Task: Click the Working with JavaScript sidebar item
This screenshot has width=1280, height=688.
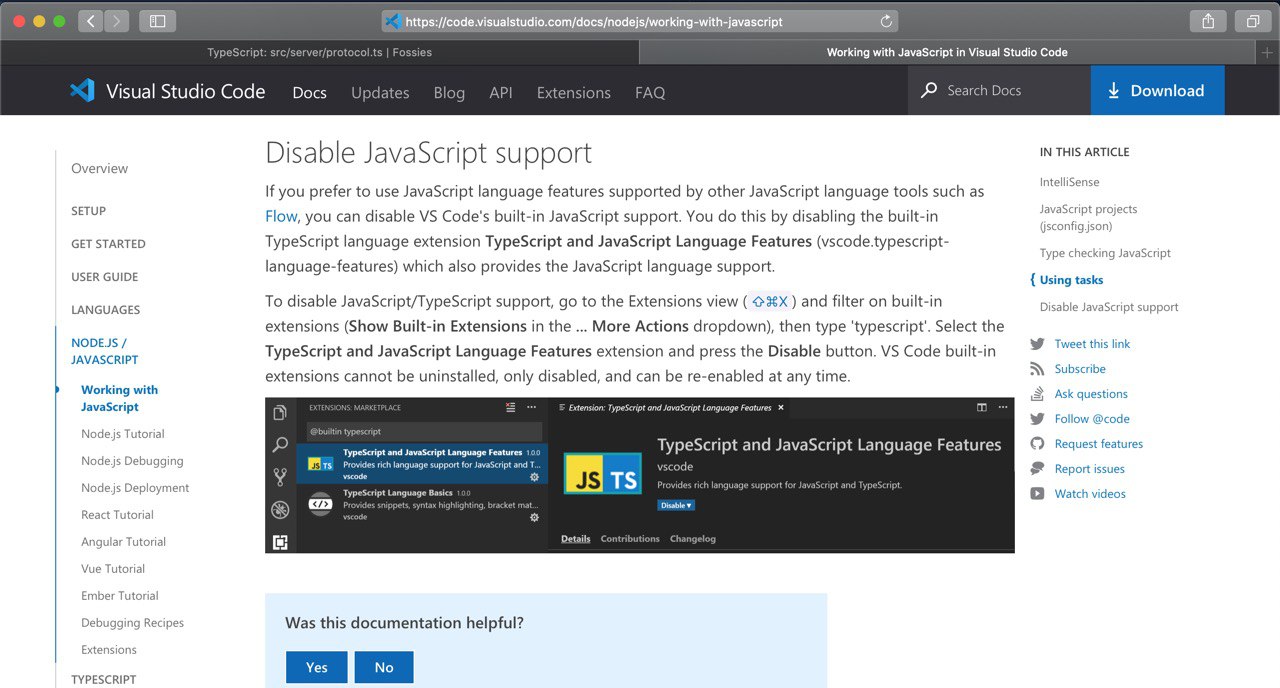Action: (119, 398)
